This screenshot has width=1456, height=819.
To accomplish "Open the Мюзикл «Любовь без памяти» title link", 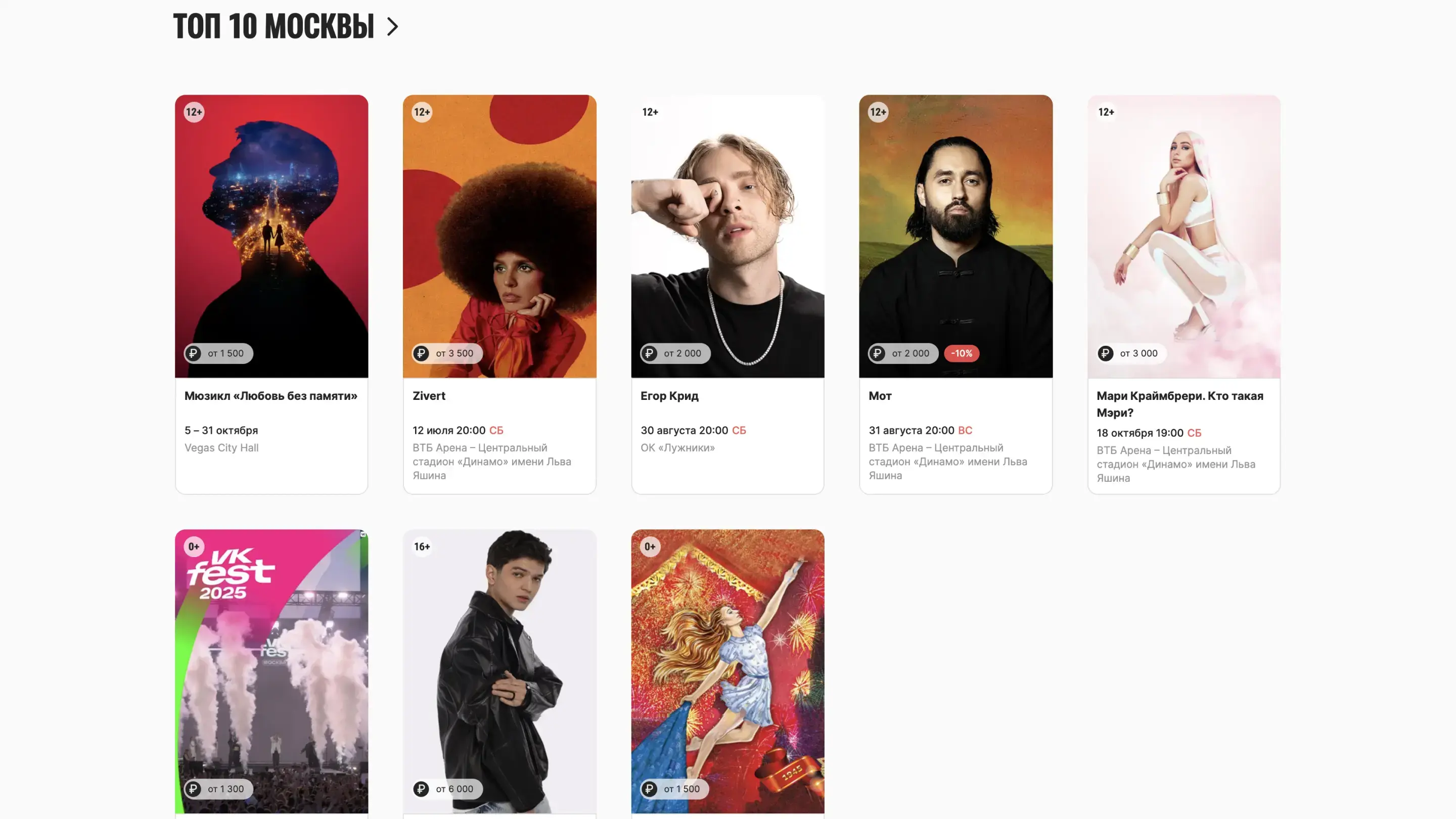I will (271, 396).
